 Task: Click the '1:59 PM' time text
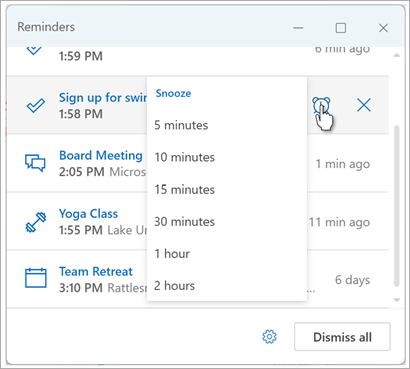coord(81,56)
